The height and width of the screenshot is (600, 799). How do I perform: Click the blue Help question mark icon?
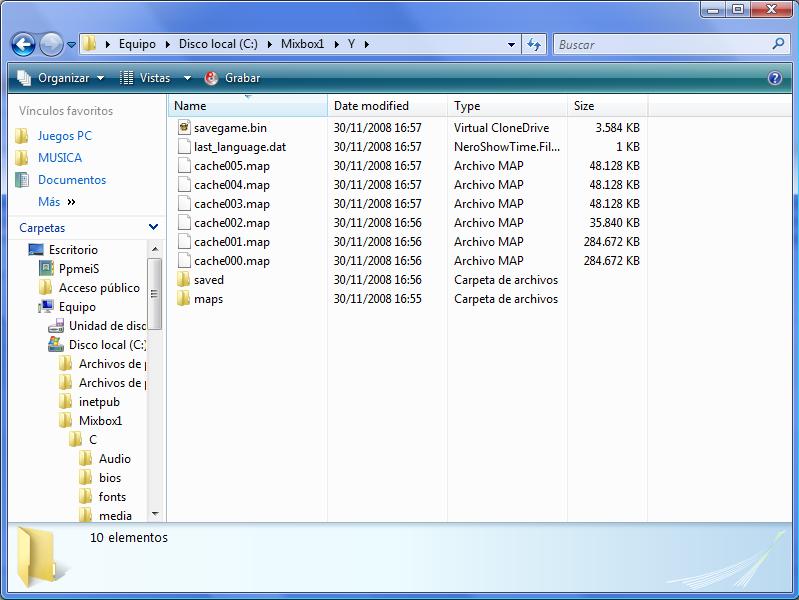point(774,78)
